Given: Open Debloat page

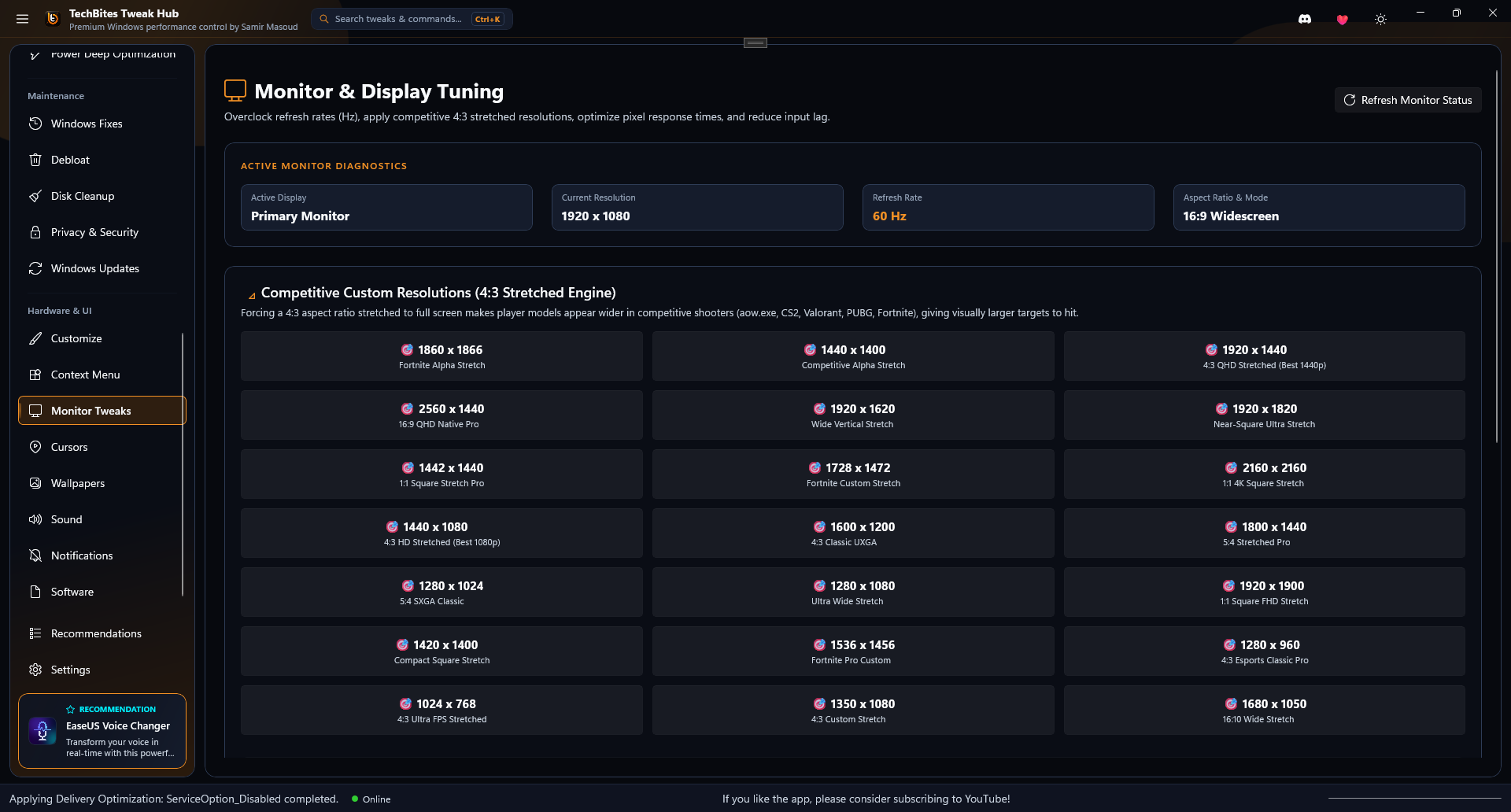Looking at the screenshot, I should tap(102, 160).
